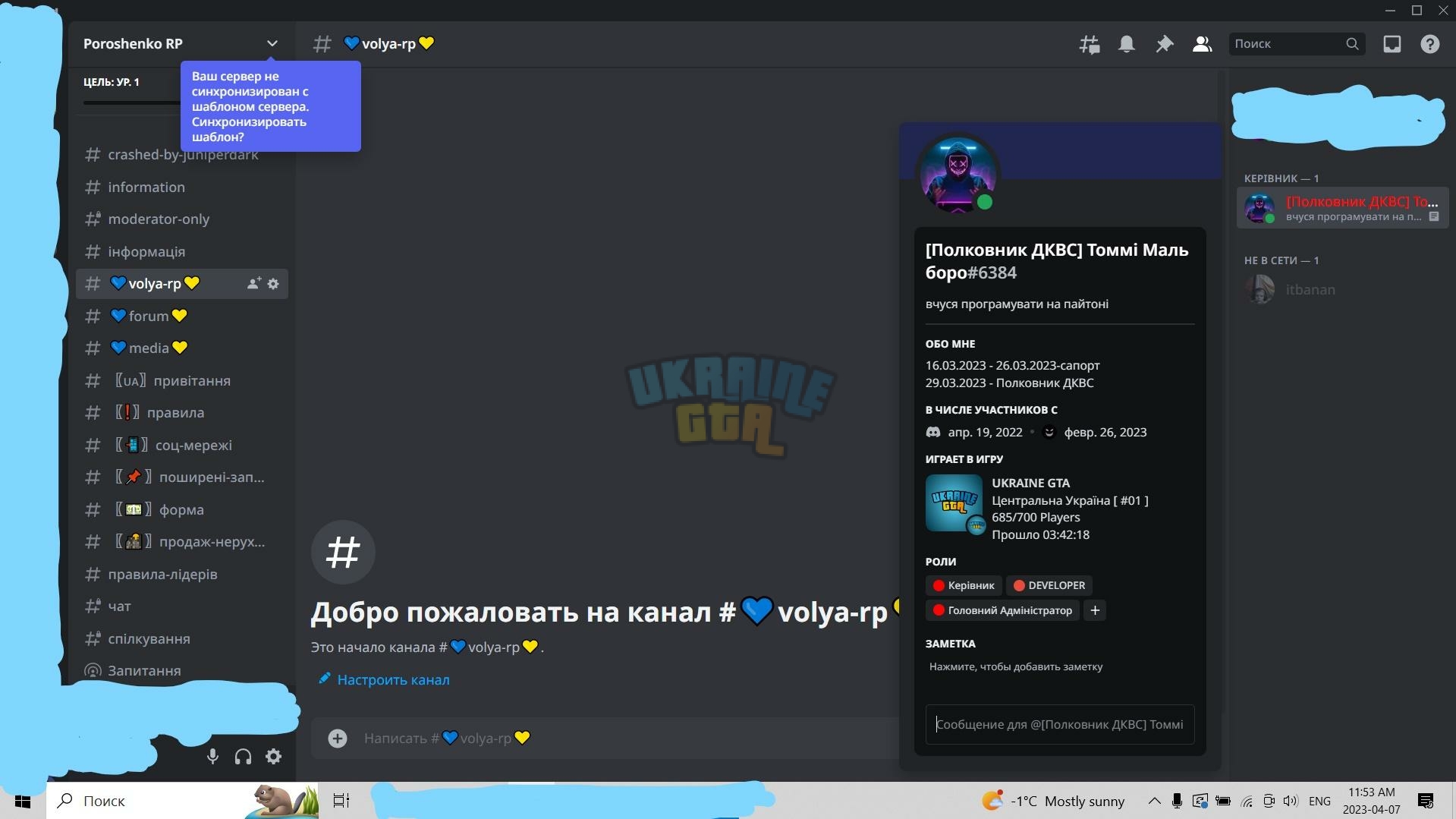Open the crashed-by-juniperdark channel

[x=182, y=155]
